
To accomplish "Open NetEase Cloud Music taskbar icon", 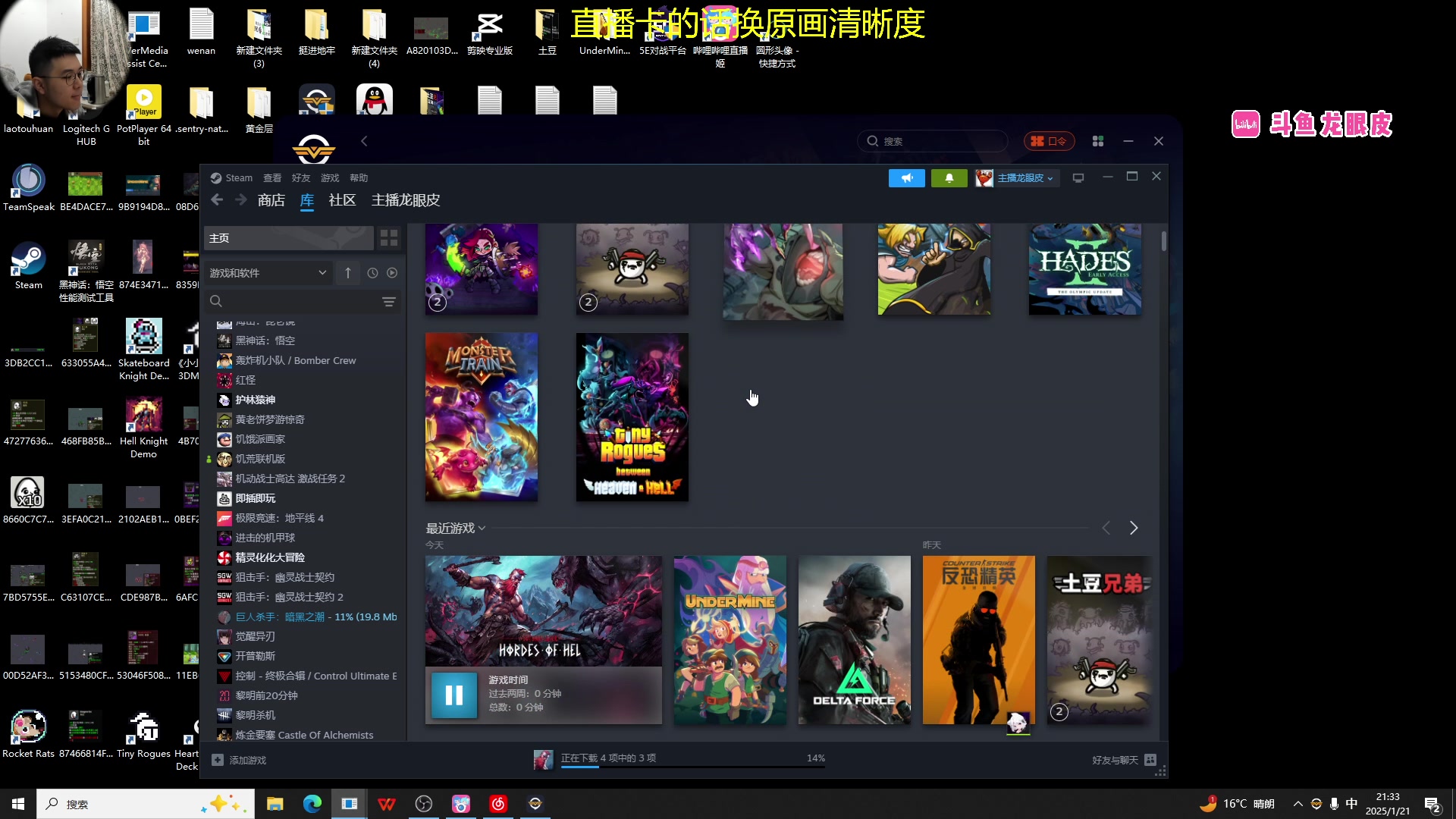I will pyautogui.click(x=498, y=804).
